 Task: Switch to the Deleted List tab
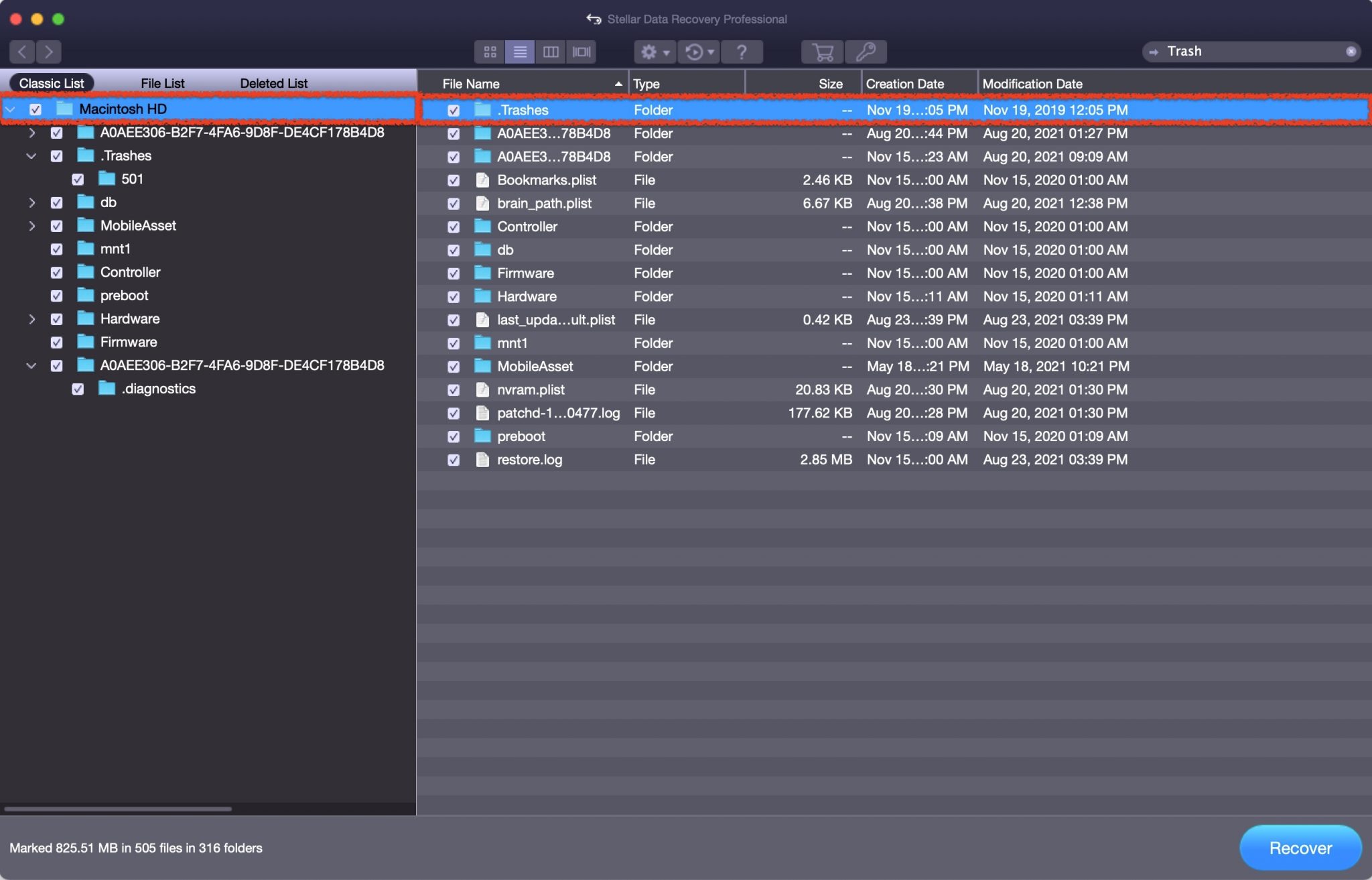click(x=273, y=83)
